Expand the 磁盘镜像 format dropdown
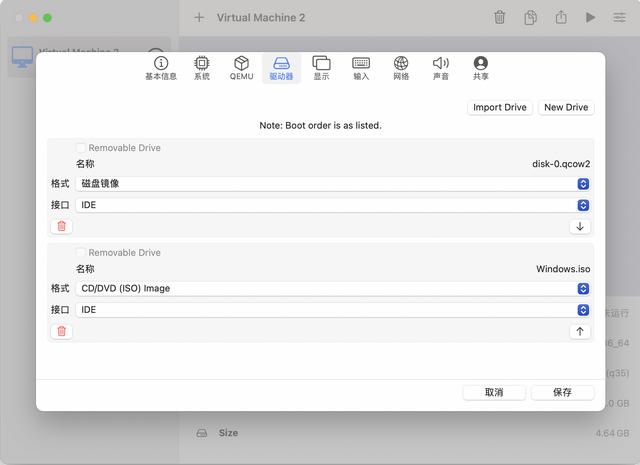The image size is (640, 465). pos(332,184)
